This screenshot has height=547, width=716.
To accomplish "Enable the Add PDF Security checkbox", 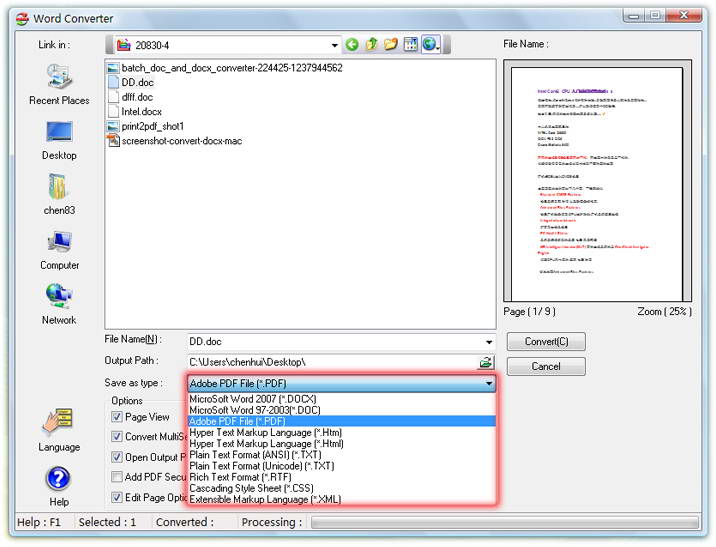I will [x=117, y=477].
